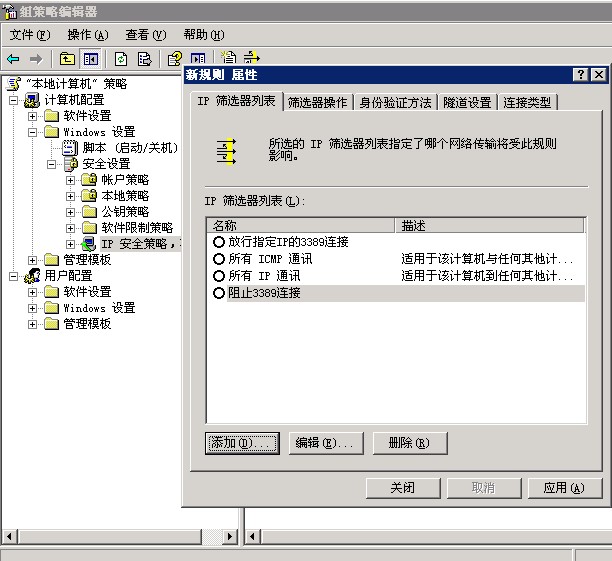
Task: Click the Up One Level folder icon
Action: coord(67,59)
